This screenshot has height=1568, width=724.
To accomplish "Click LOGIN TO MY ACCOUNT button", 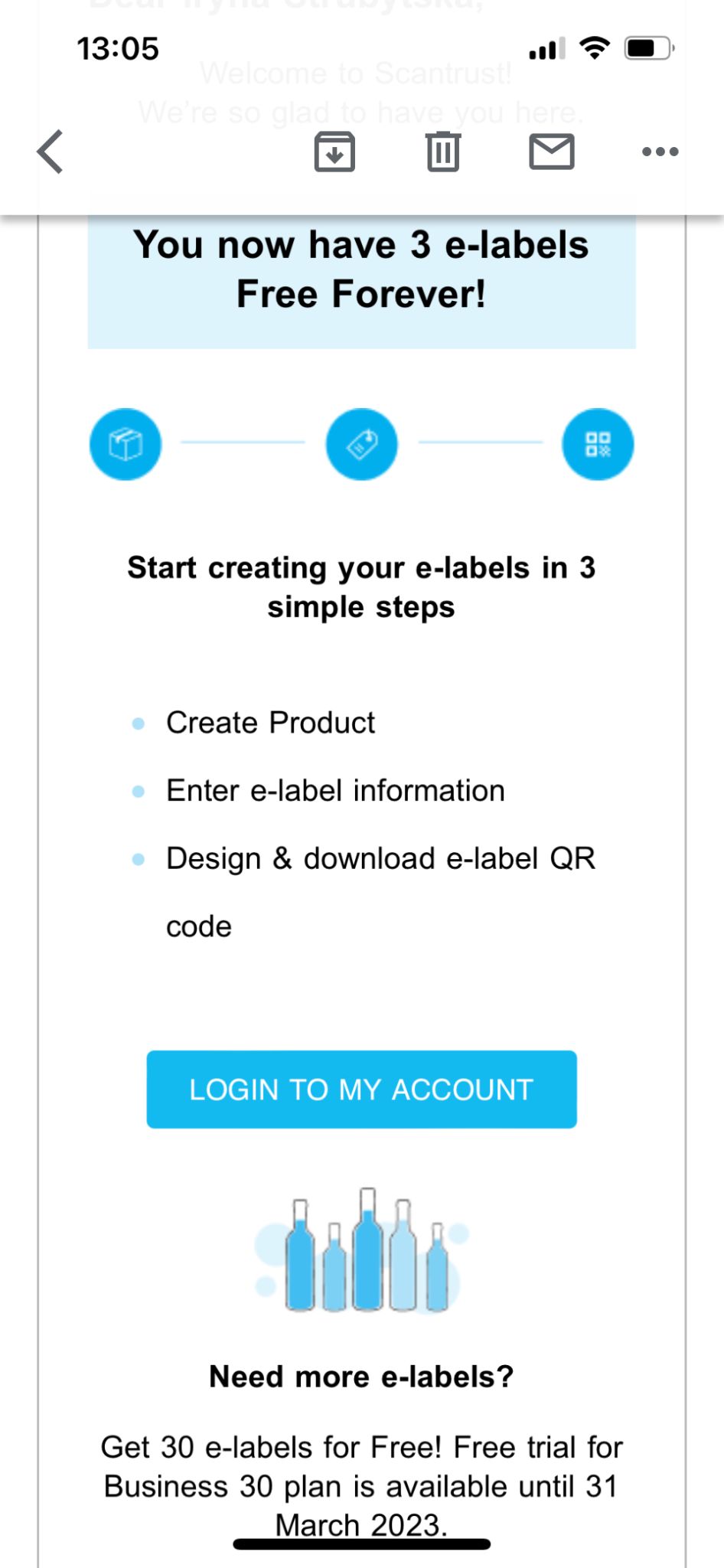I will [362, 1089].
